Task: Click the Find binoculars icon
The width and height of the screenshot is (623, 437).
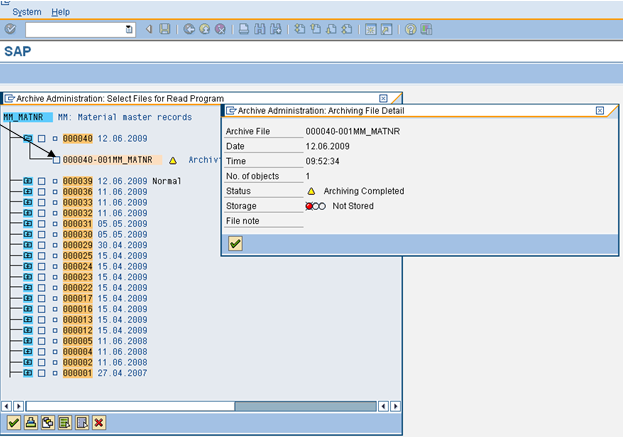Action: coord(259,29)
